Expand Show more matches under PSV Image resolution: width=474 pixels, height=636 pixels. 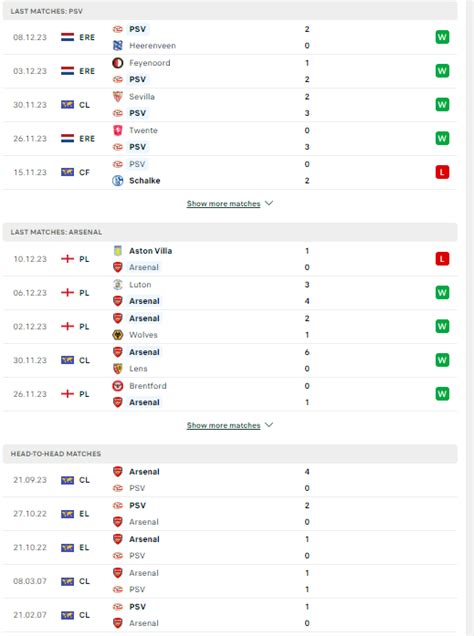coord(223,203)
